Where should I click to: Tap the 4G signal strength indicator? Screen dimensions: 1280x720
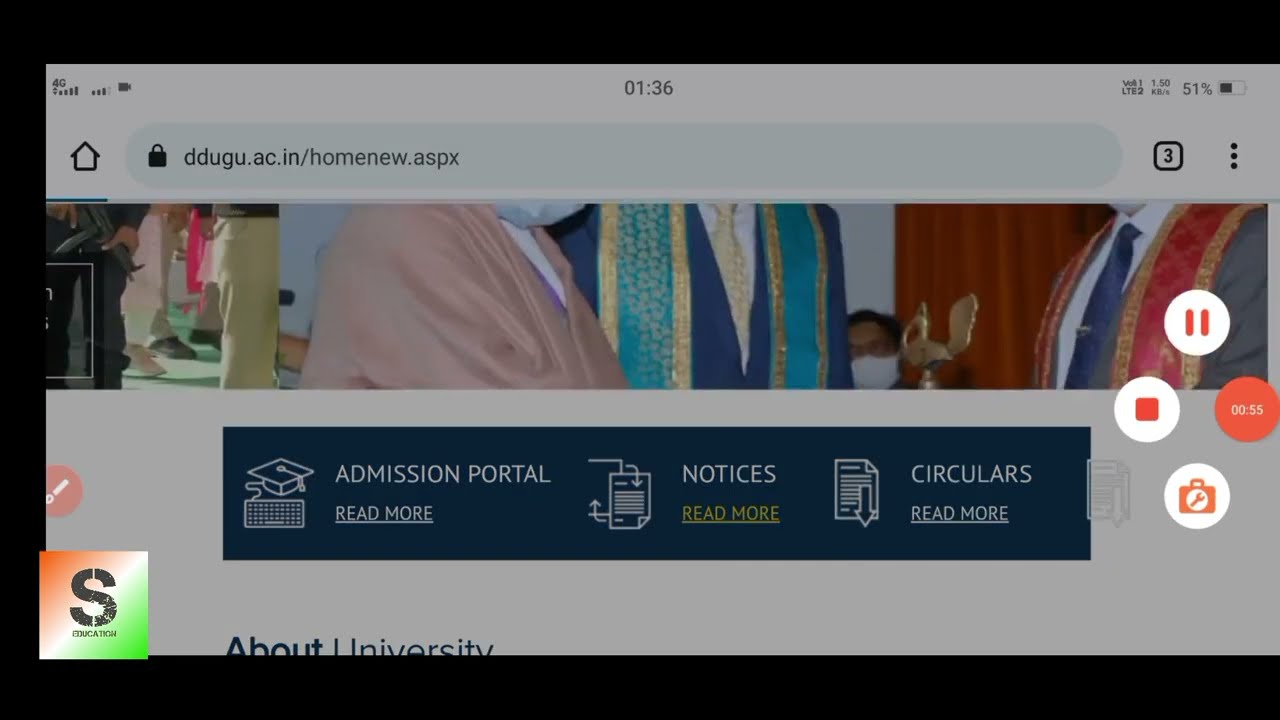[65, 87]
